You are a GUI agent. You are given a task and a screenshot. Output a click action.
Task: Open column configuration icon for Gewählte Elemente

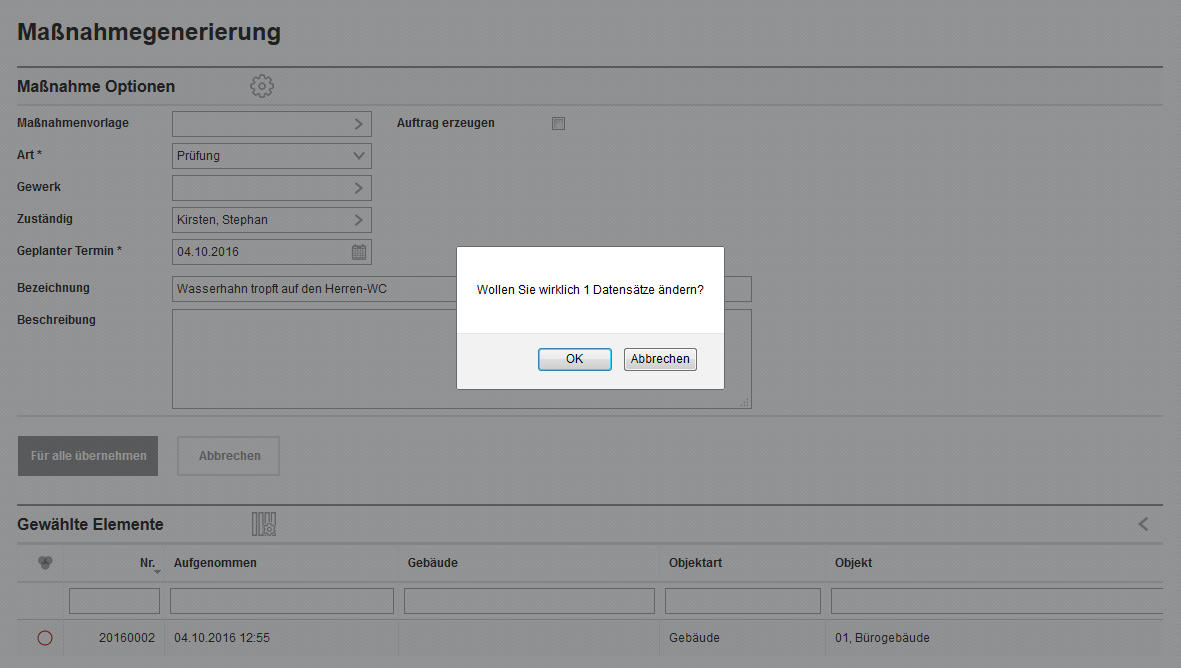coord(264,524)
